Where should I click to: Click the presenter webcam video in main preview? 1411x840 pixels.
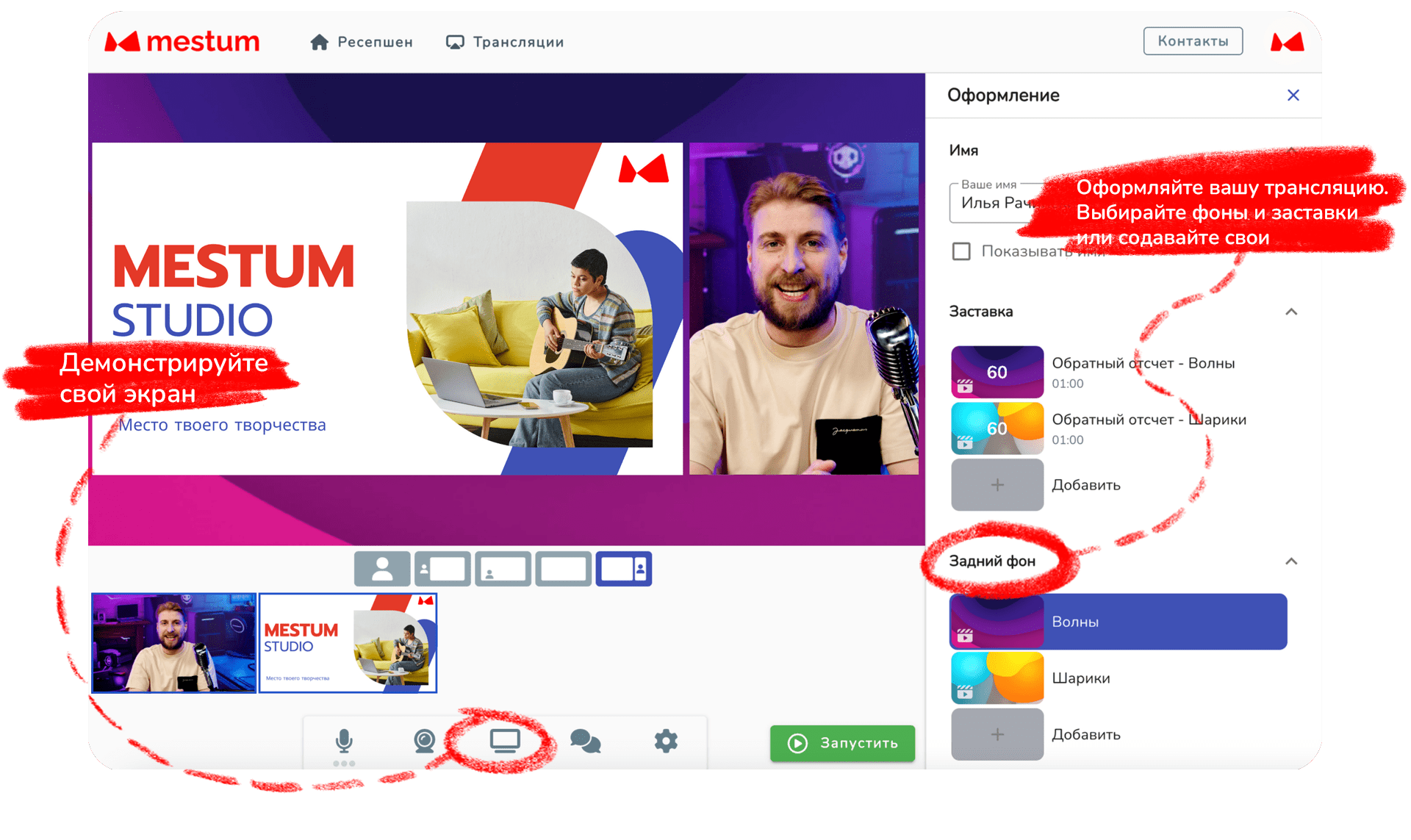click(x=804, y=309)
